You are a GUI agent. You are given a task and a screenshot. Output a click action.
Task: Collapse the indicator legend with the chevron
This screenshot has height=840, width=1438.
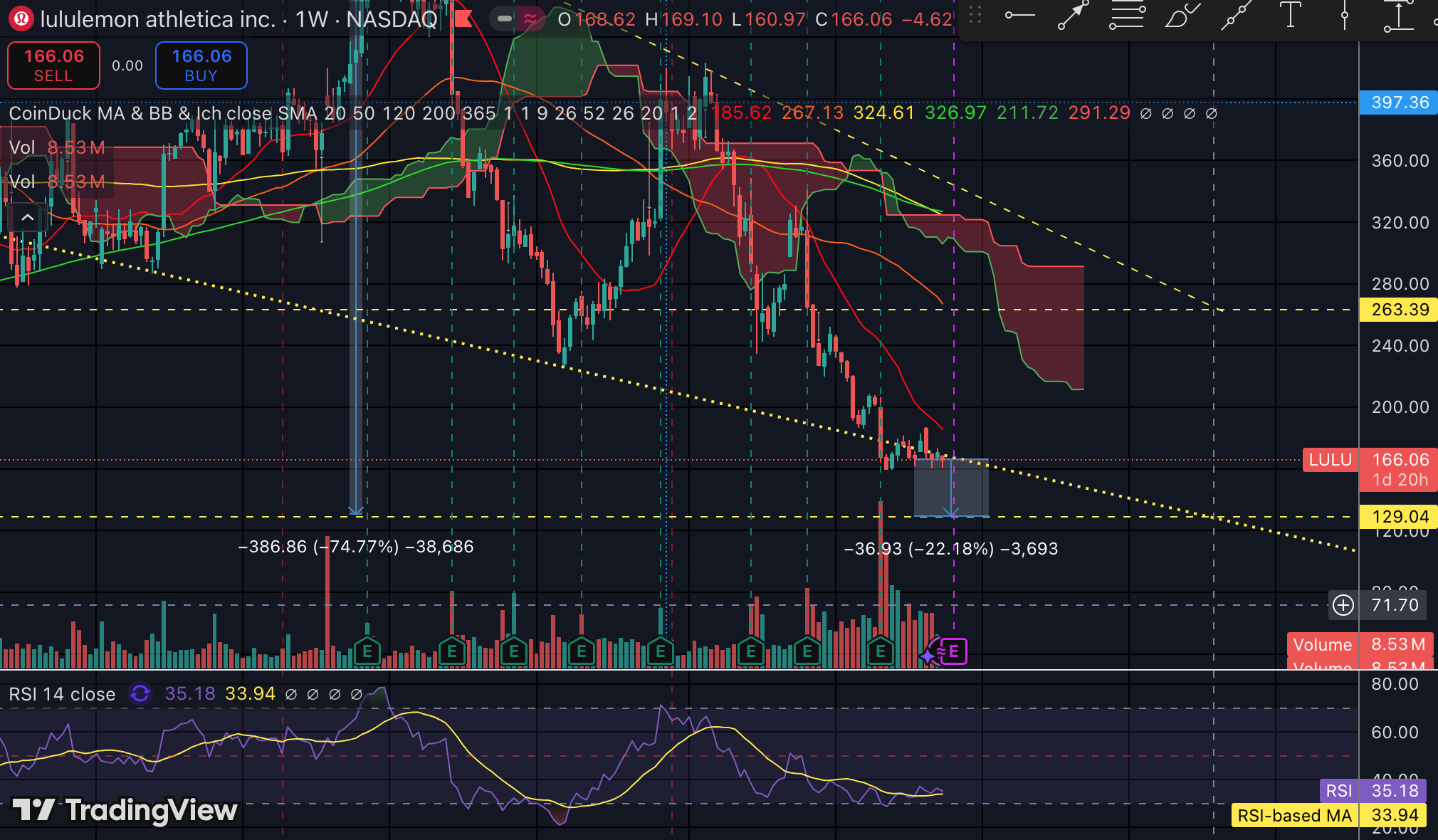tap(27, 217)
